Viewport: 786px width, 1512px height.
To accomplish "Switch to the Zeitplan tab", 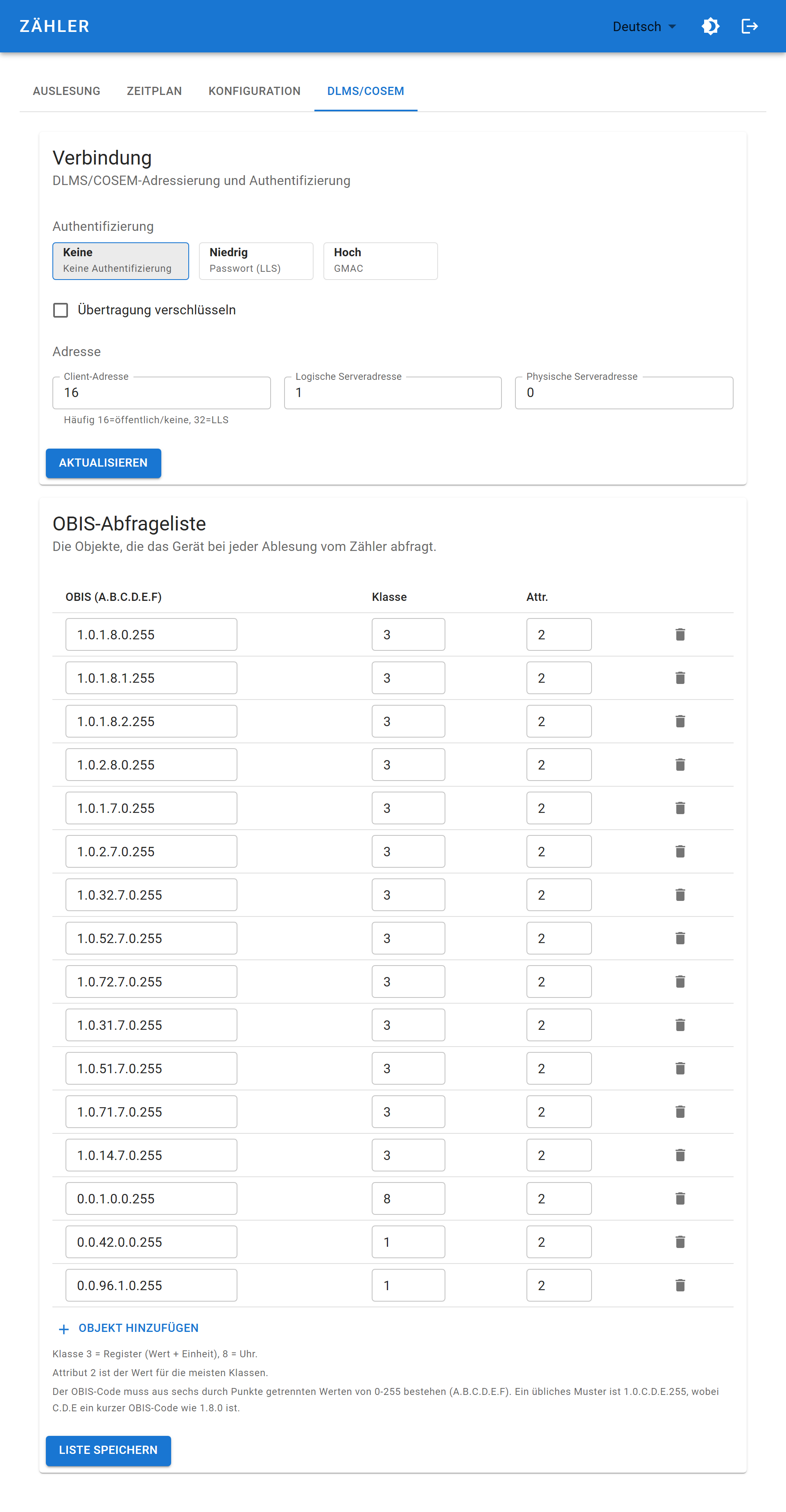I will tap(154, 91).
